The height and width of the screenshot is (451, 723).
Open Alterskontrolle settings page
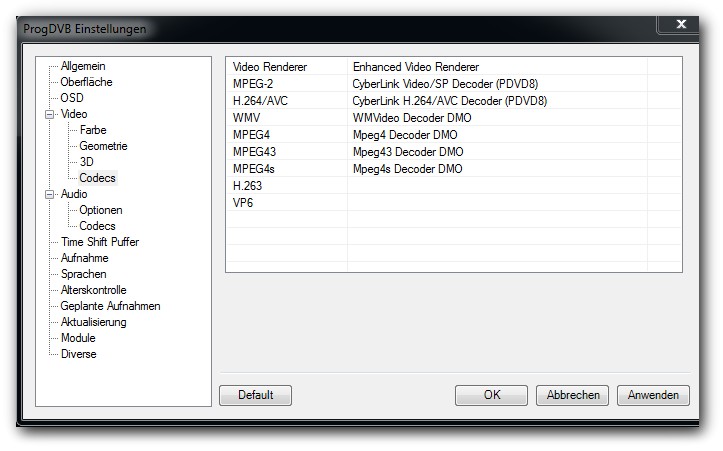(94, 290)
